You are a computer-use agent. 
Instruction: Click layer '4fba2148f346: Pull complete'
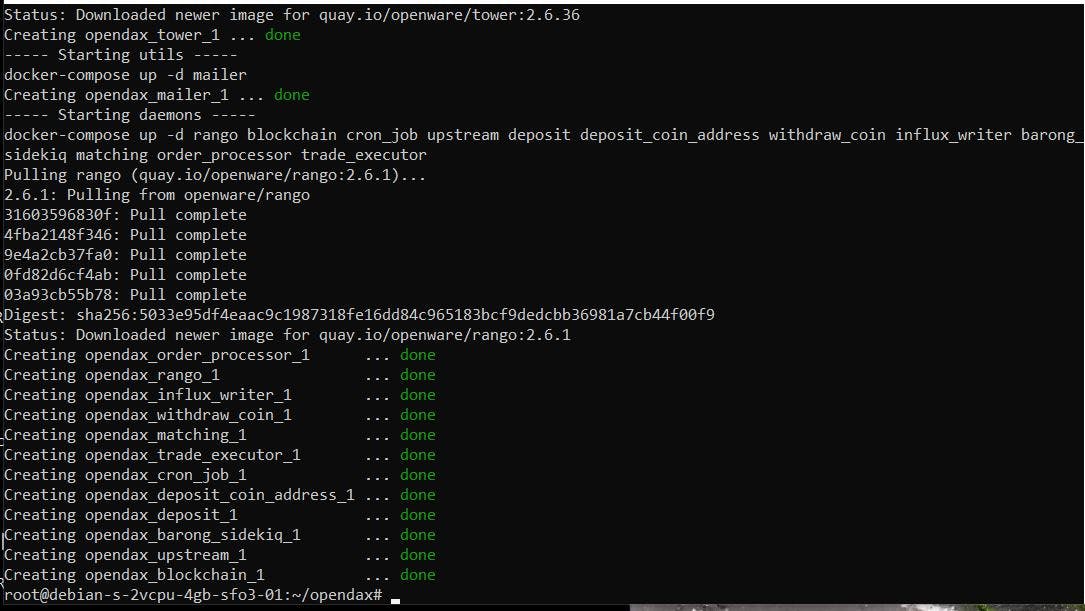125,235
